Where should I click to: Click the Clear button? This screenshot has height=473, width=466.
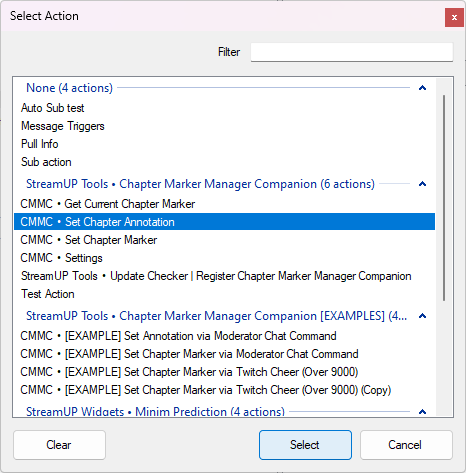[59, 445]
